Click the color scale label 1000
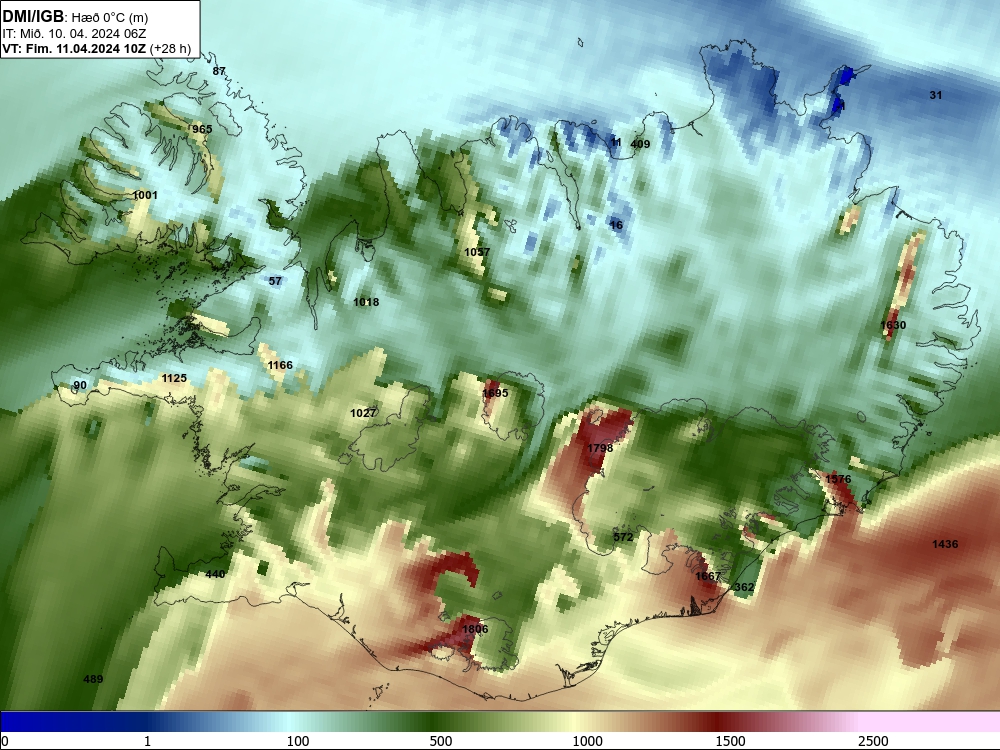Image resolution: width=1000 pixels, height=750 pixels. (x=587, y=741)
